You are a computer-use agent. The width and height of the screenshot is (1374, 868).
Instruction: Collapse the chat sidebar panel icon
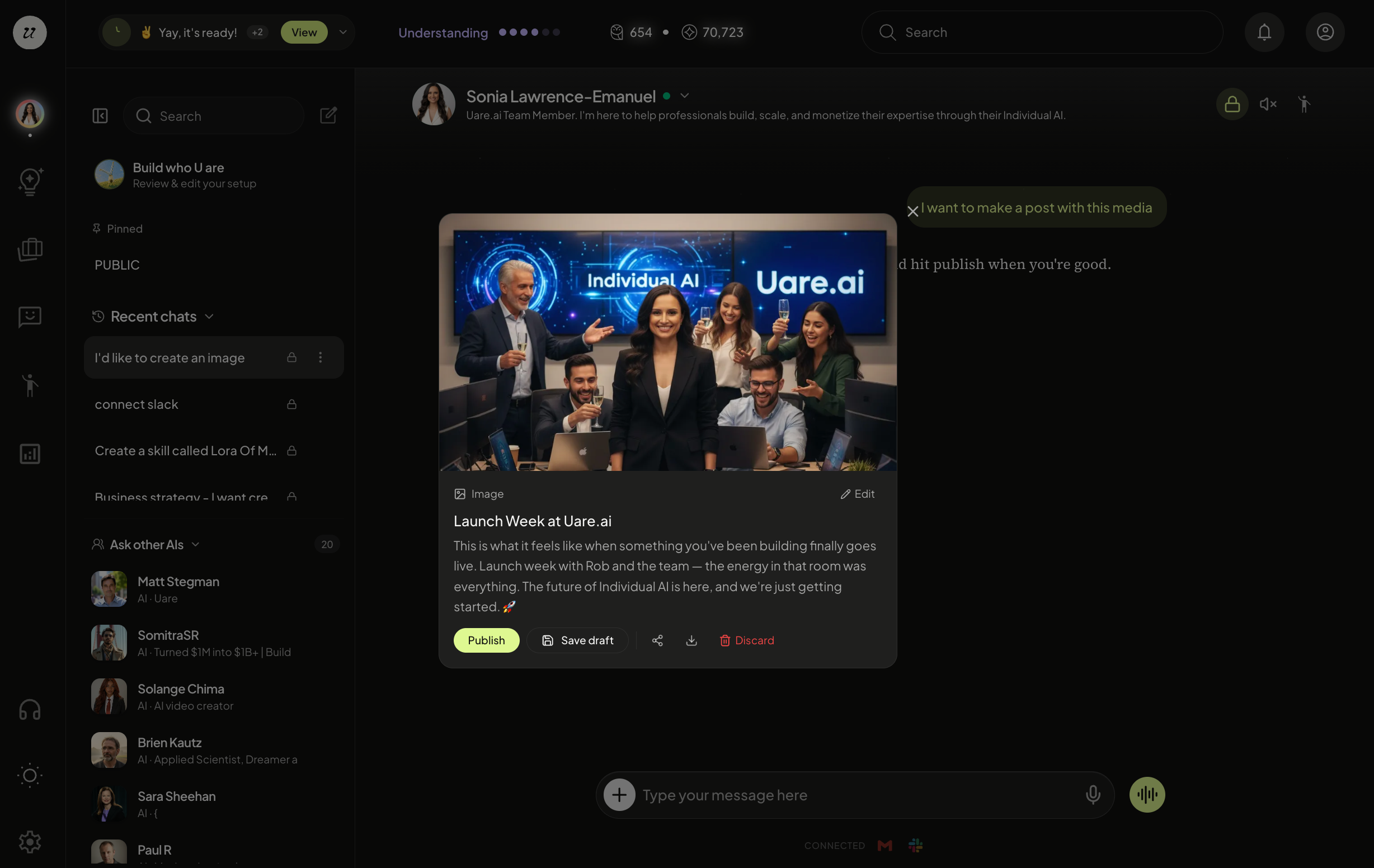pyautogui.click(x=101, y=116)
